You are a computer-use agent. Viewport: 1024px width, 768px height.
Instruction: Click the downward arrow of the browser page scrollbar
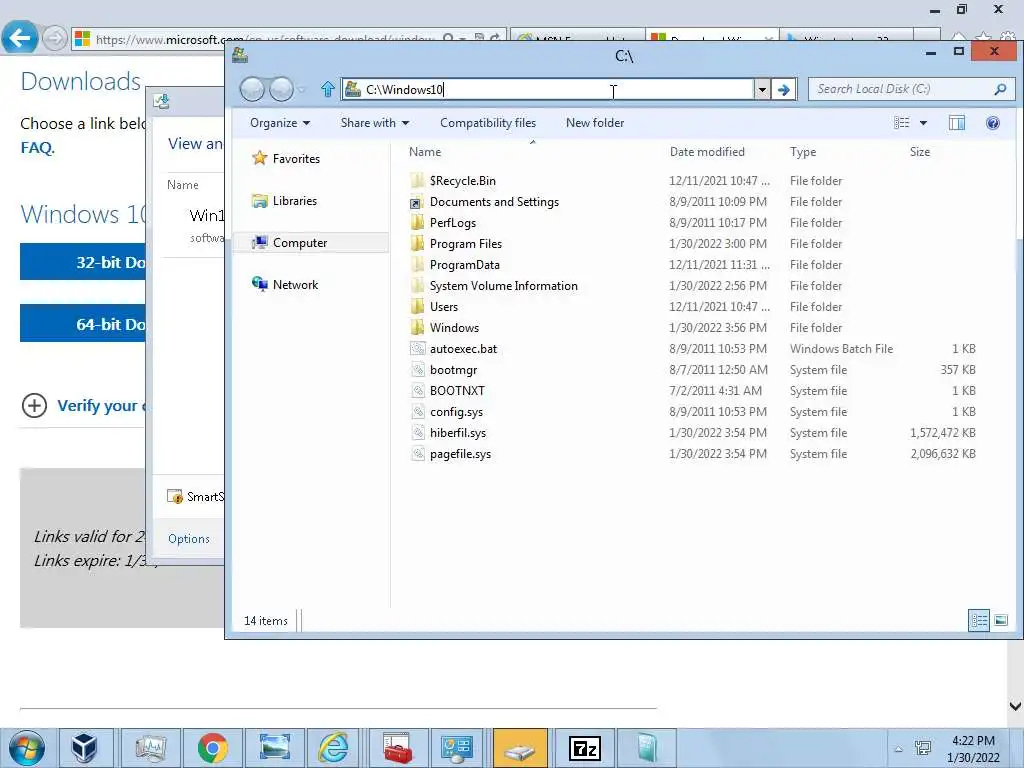[x=1015, y=706]
